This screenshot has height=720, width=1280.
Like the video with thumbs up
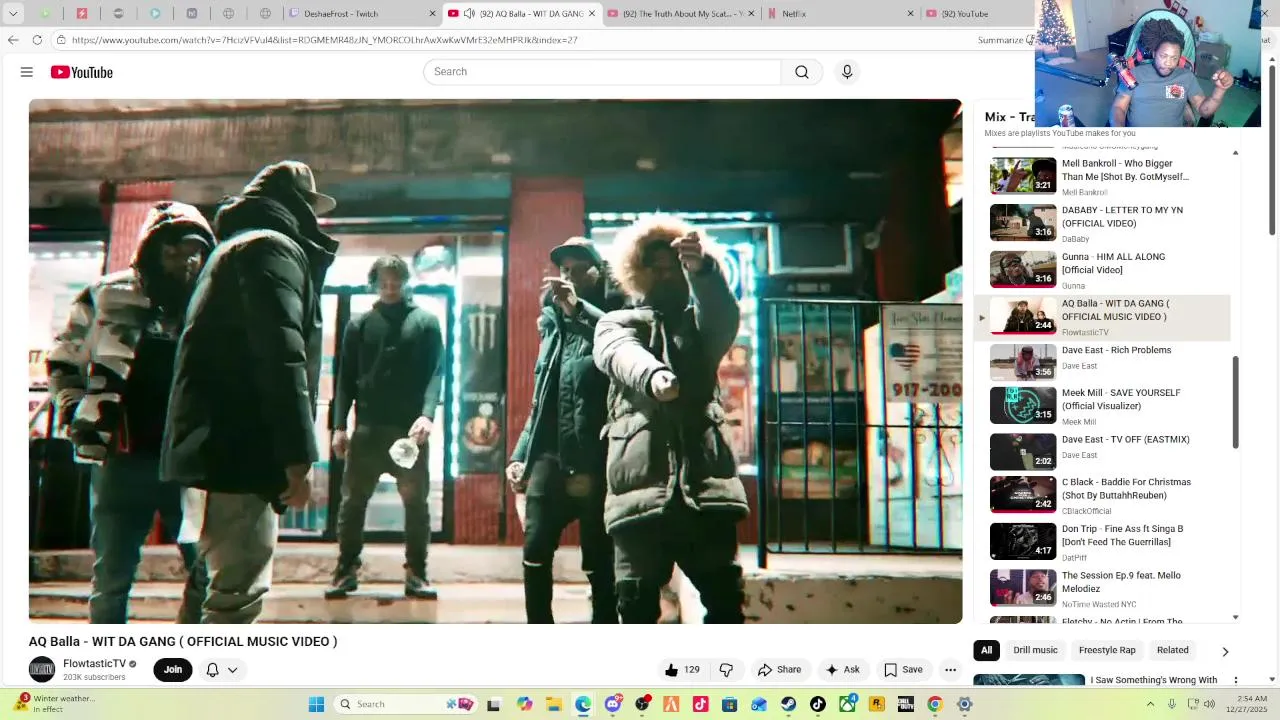coord(682,670)
